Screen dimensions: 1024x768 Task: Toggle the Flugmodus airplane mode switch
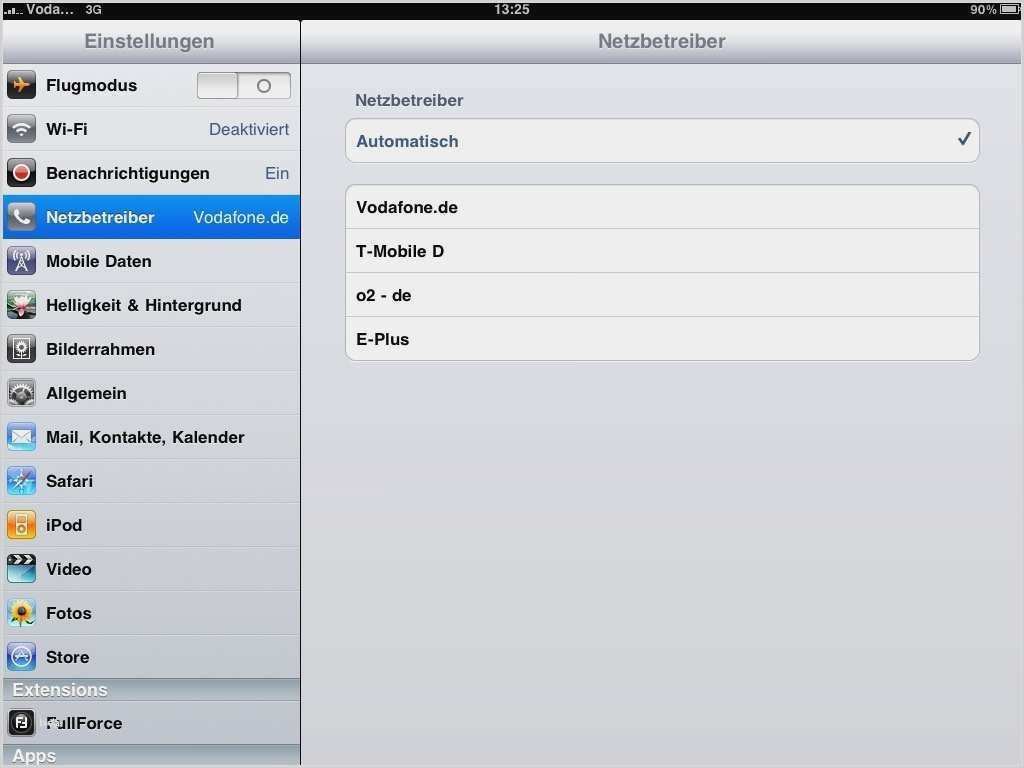click(x=244, y=86)
